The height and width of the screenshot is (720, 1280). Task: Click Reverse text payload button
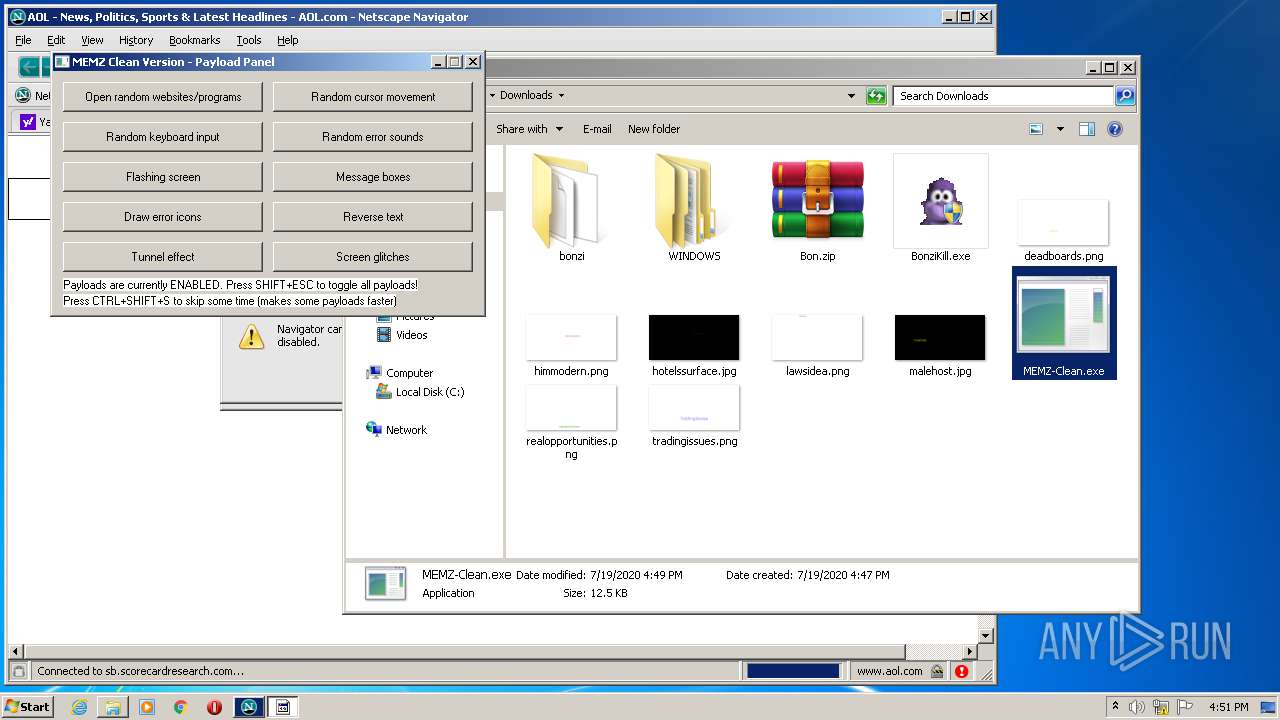click(373, 217)
